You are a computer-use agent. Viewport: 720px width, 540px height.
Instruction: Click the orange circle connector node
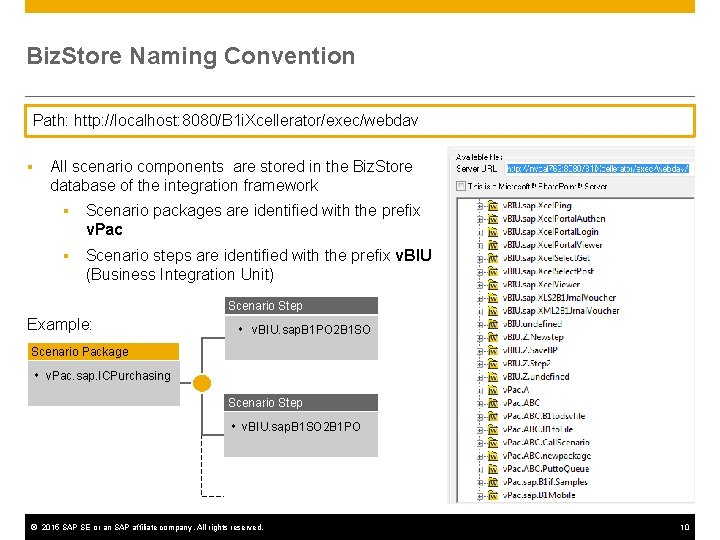(x=202, y=383)
